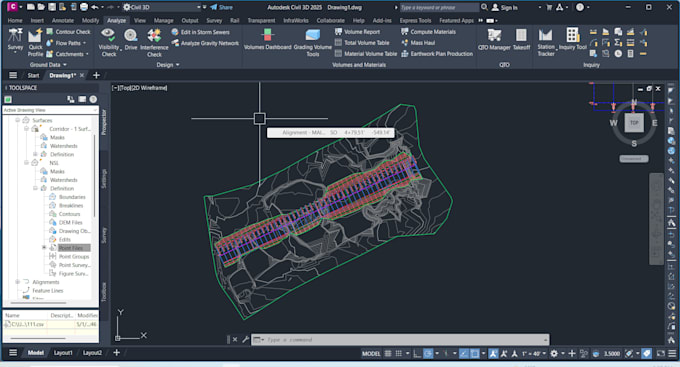Insert a Material Volume Table

pos(366,54)
